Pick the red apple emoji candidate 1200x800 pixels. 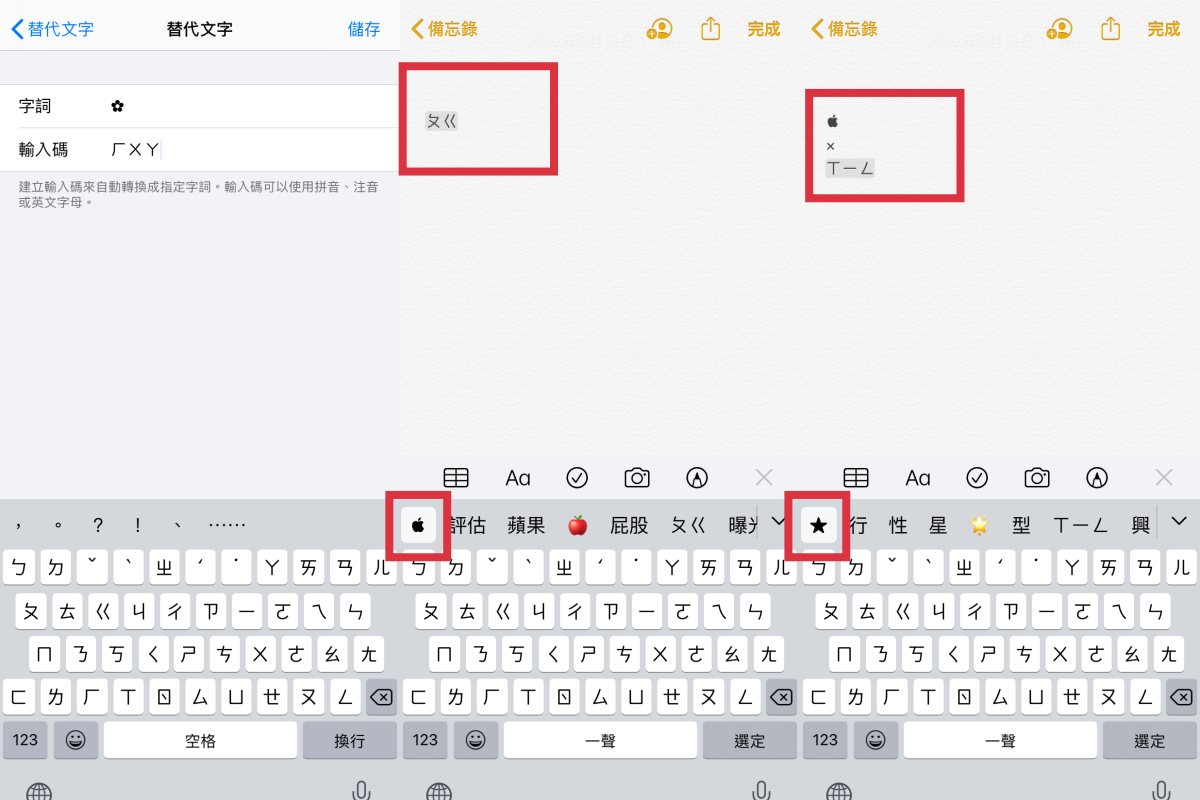(x=577, y=525)
